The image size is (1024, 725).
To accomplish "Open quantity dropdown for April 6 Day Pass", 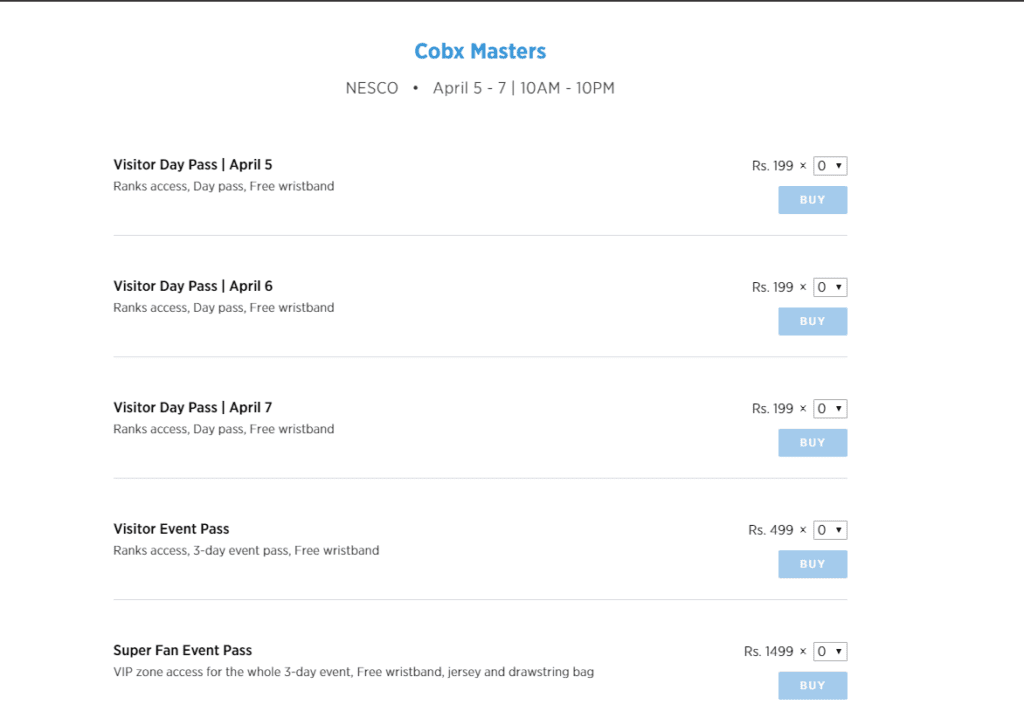I will coord(830,287).
